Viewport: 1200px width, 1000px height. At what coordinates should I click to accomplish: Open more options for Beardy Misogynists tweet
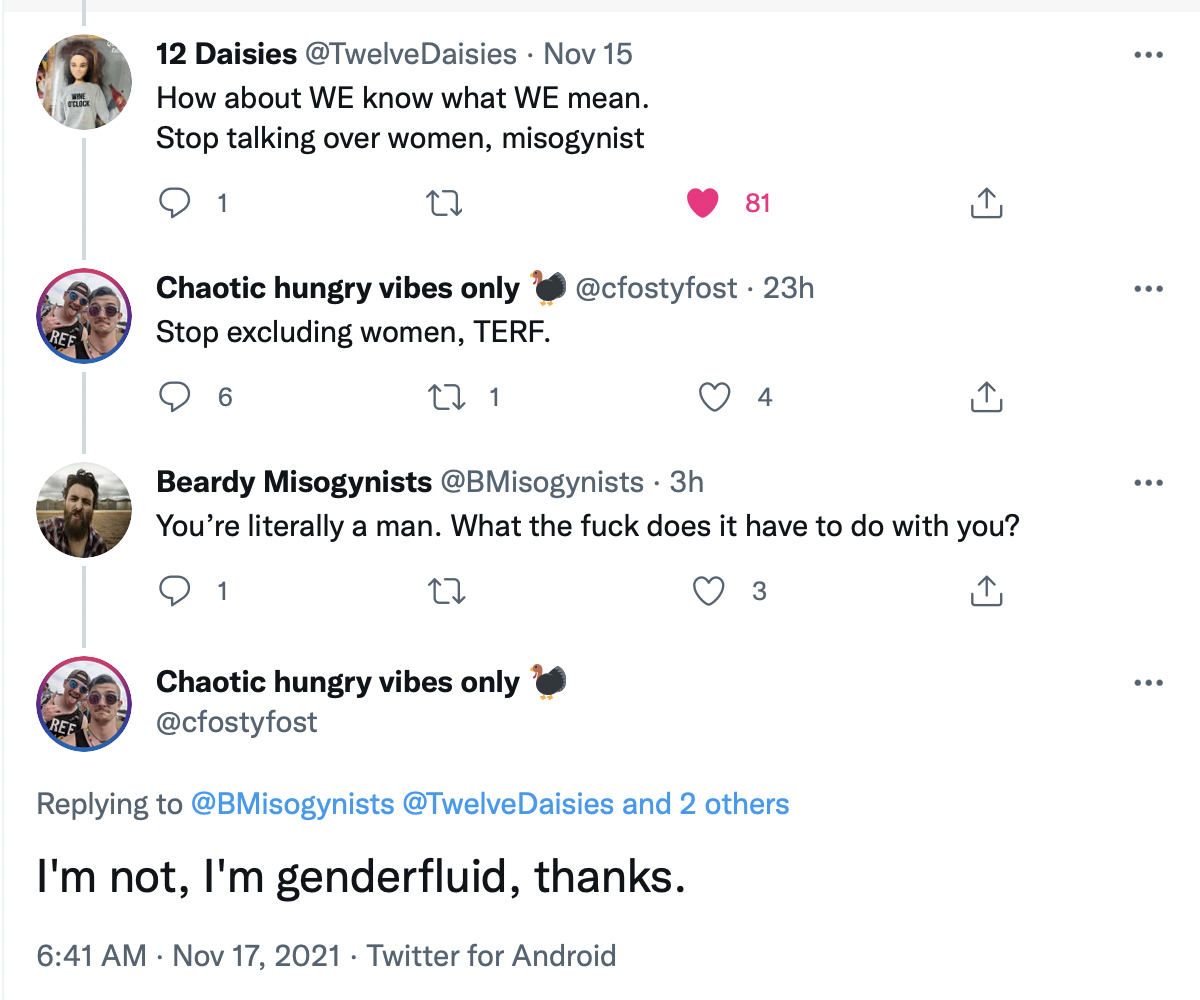pos(1148,483)
